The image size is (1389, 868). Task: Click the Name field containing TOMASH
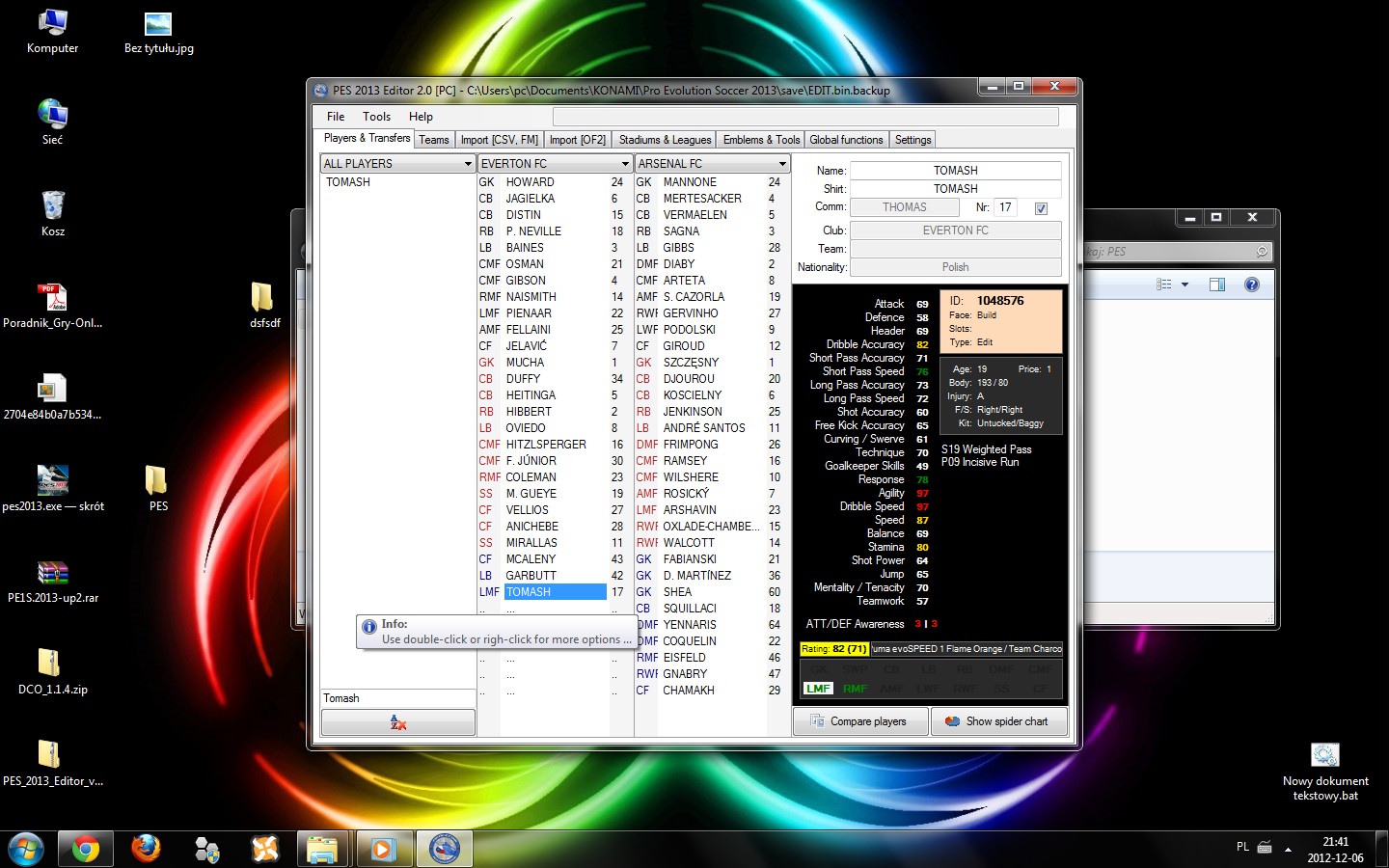click(x=955, y=171)
